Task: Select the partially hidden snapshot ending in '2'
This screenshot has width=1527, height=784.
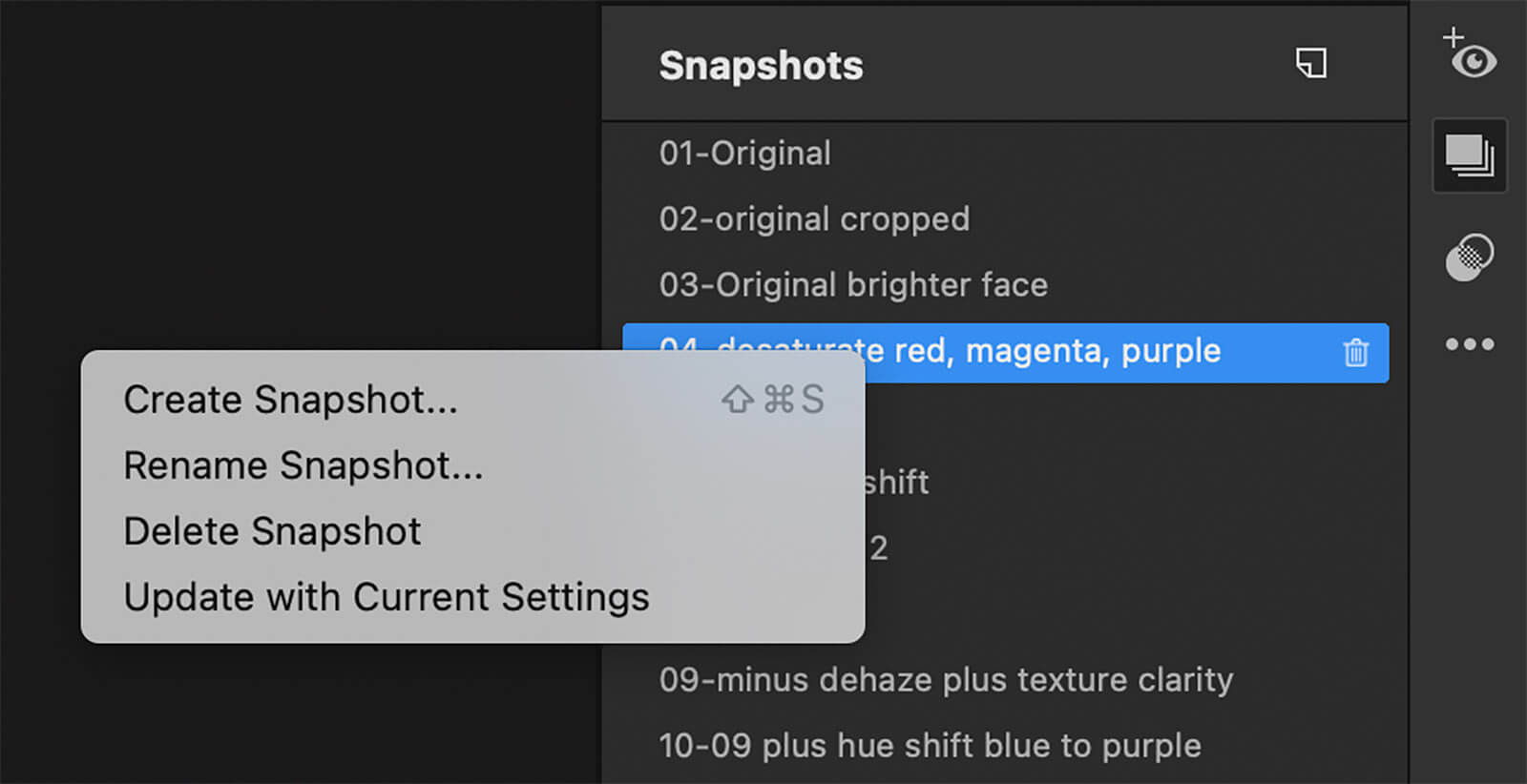Action: click(x=880, y=546)
